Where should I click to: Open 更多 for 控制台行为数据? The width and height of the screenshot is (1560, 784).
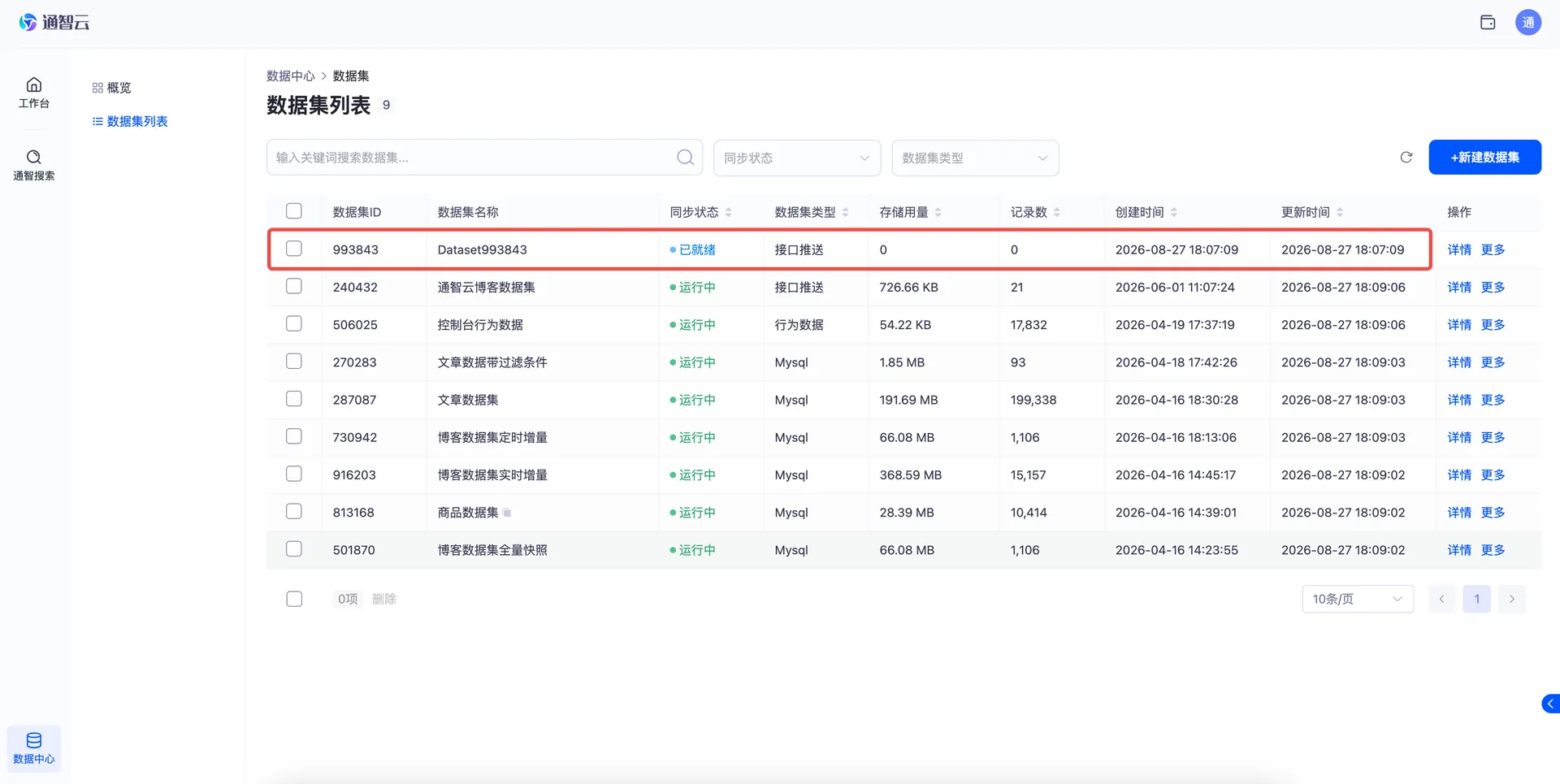click(x=1493, y=324)
